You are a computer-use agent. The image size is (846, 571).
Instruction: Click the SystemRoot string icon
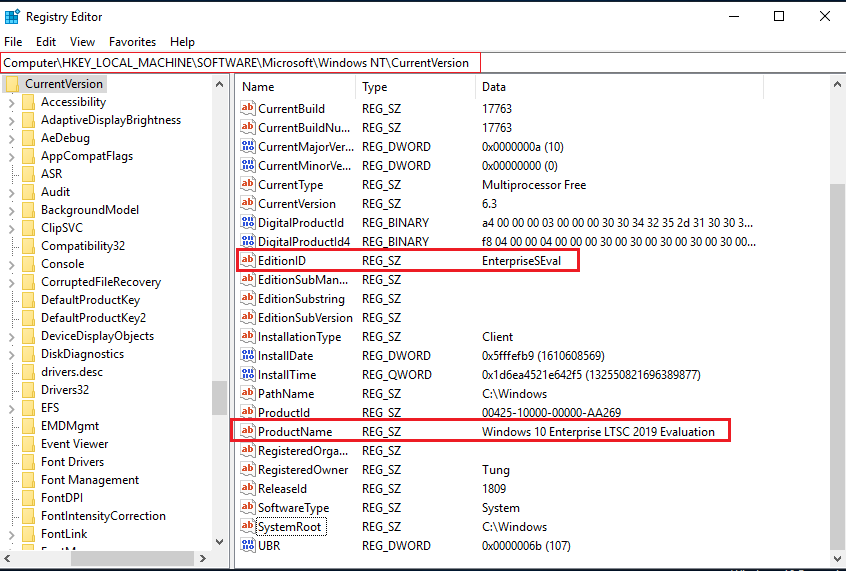[248, 526]
